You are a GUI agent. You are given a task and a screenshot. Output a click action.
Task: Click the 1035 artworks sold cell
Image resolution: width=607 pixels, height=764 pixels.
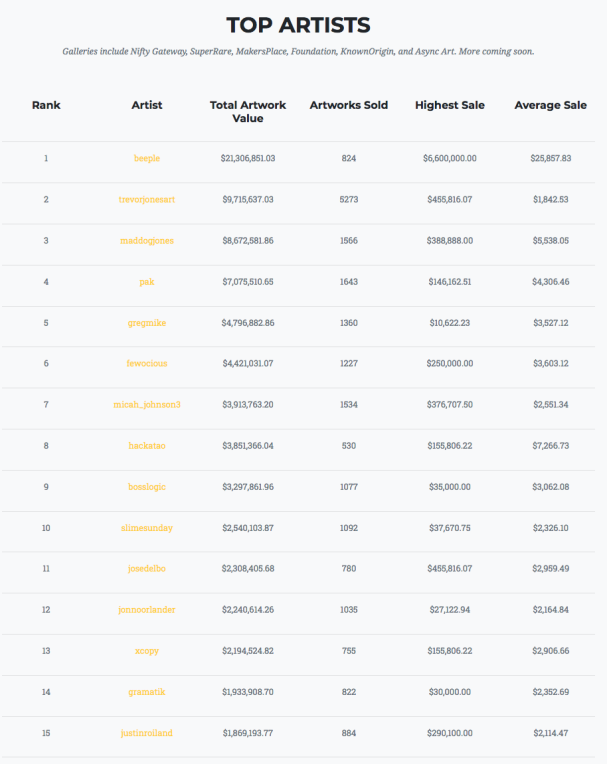click(349, 610)
